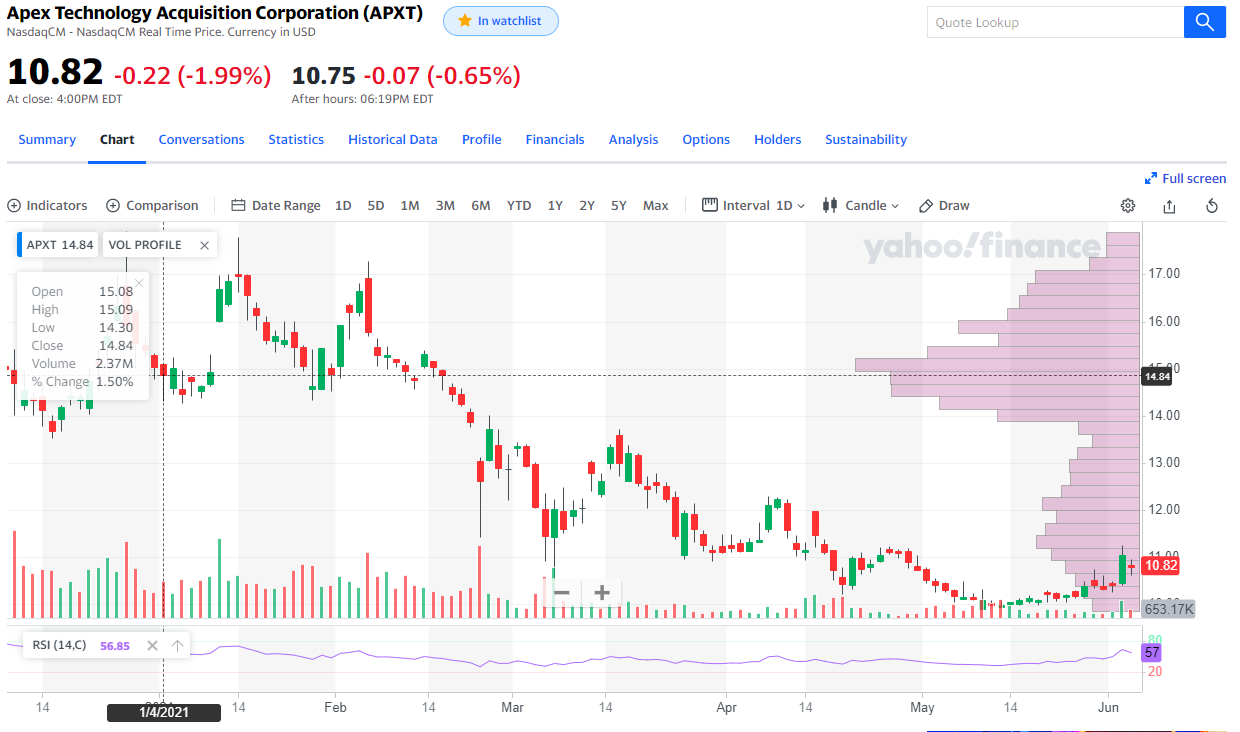Viewport: 1240px width, 732px height.
Task: Select the YTD range
Action: [x=519, y=205]
